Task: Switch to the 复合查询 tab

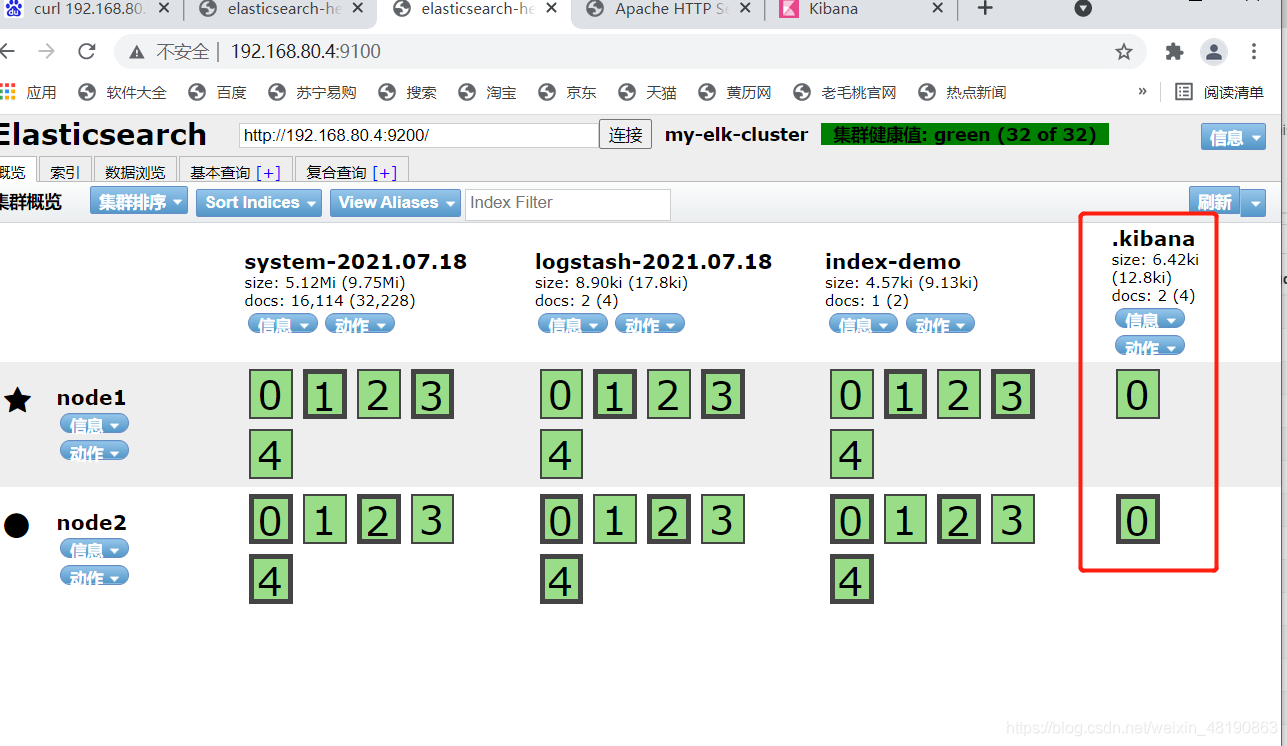Action: [352, 172]
